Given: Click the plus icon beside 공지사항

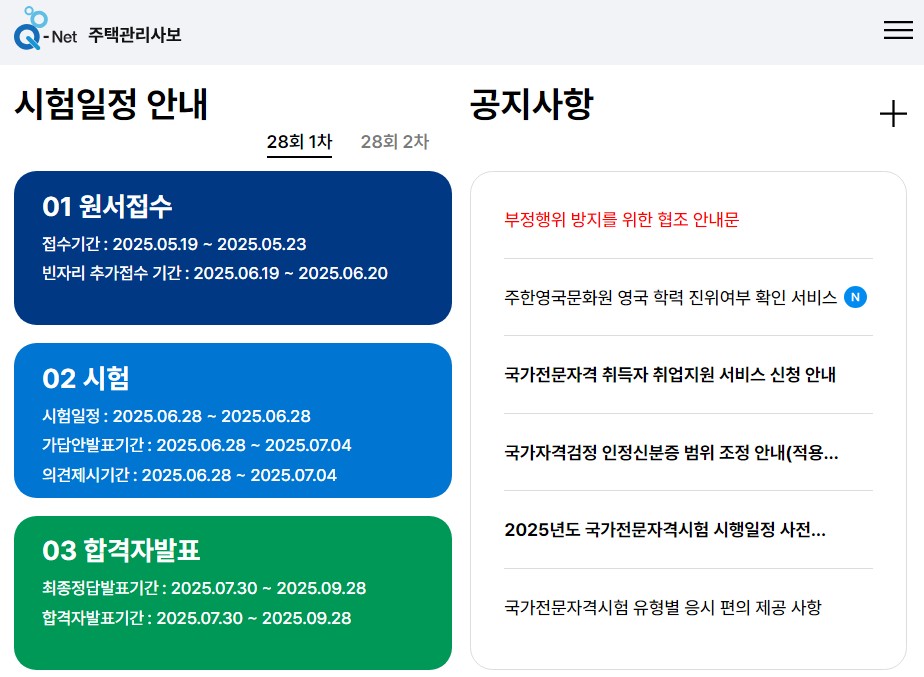Looking at the screenshot, I should [x=893, y=114].
